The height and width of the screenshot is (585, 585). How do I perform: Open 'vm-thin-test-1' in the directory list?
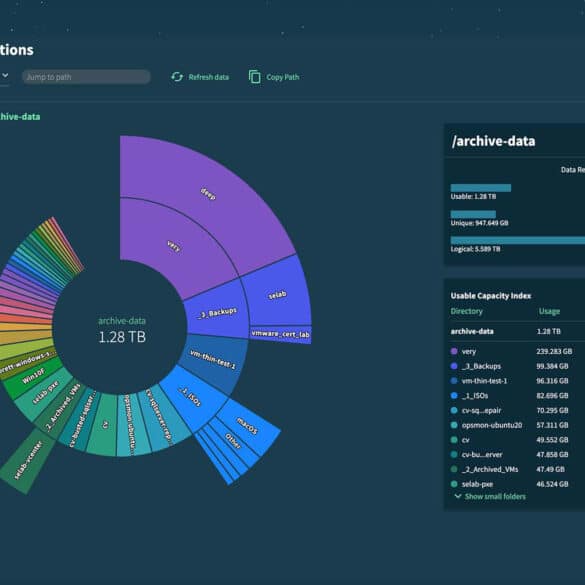click(x=484, y=381)
